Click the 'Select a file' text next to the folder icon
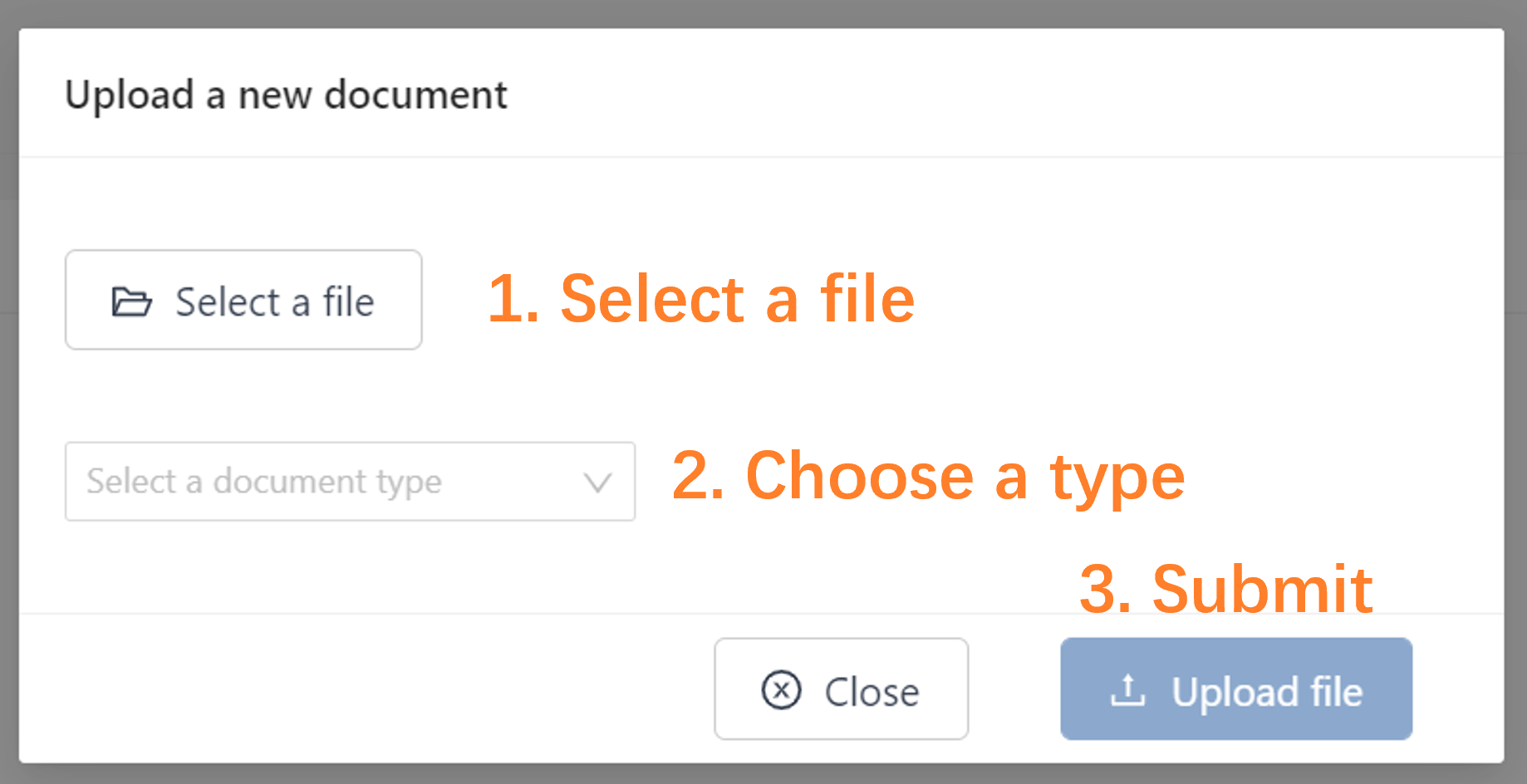The image size is (1527, 784). [274, 302]
